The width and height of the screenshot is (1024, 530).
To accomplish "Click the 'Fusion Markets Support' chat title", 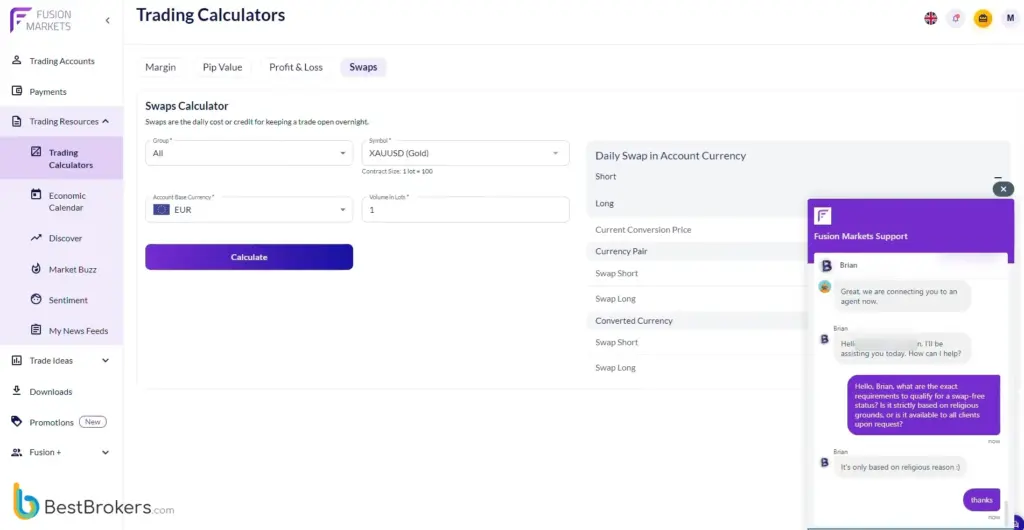I will (860, 236).
